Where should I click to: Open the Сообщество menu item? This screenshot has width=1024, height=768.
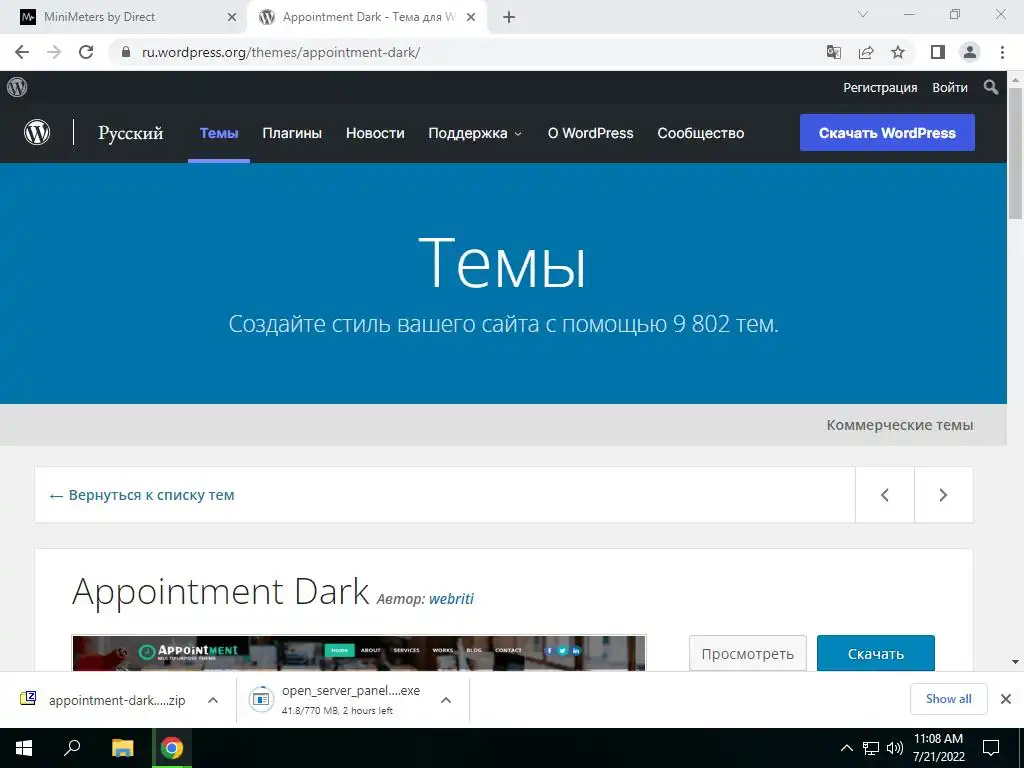point(701,133)
